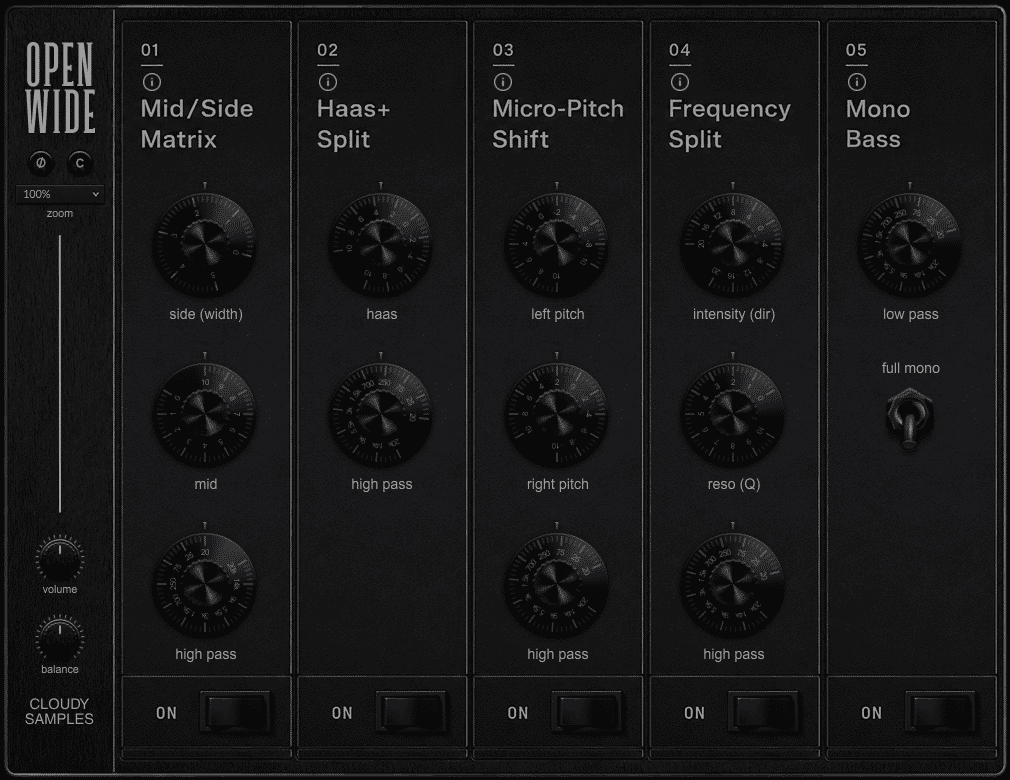Toggle Haas+ Split ON switch
The image size is (1010, 780).
click(412, 712)
